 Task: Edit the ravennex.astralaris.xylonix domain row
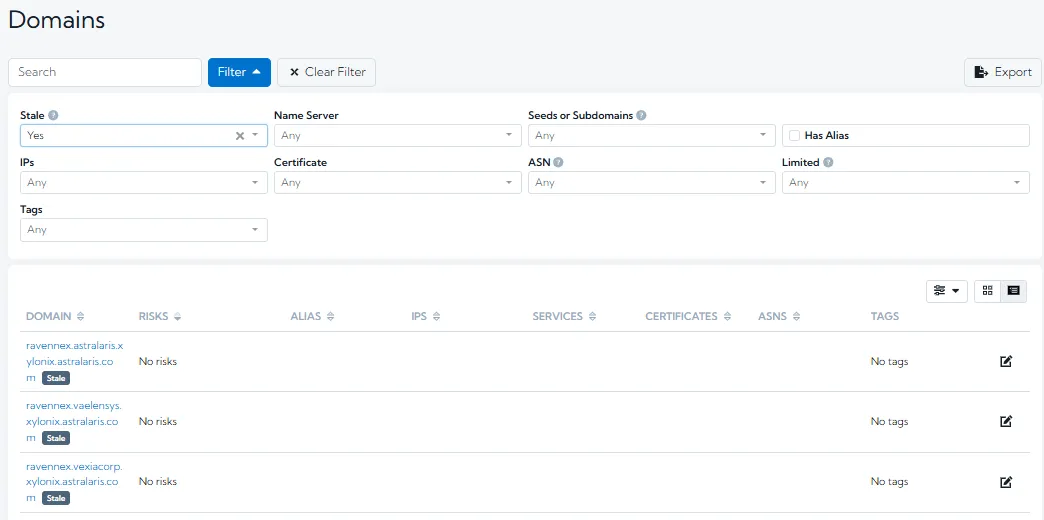click(1006, 362)
